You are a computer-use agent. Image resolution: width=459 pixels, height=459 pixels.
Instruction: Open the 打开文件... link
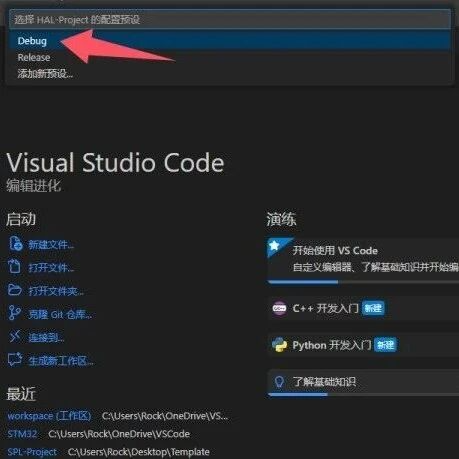coord(51,268)
